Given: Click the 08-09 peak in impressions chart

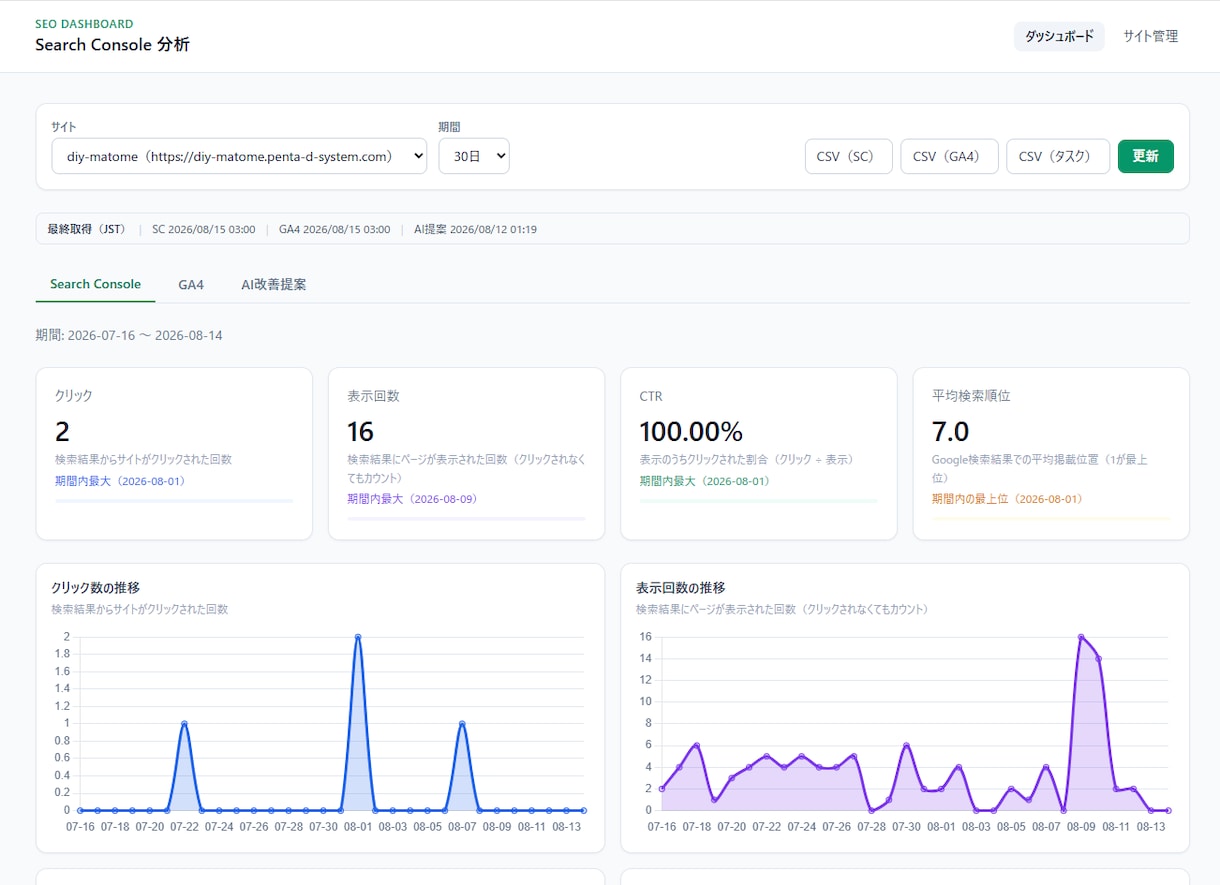Looking at the screenshot, I should coord(1081,637).
